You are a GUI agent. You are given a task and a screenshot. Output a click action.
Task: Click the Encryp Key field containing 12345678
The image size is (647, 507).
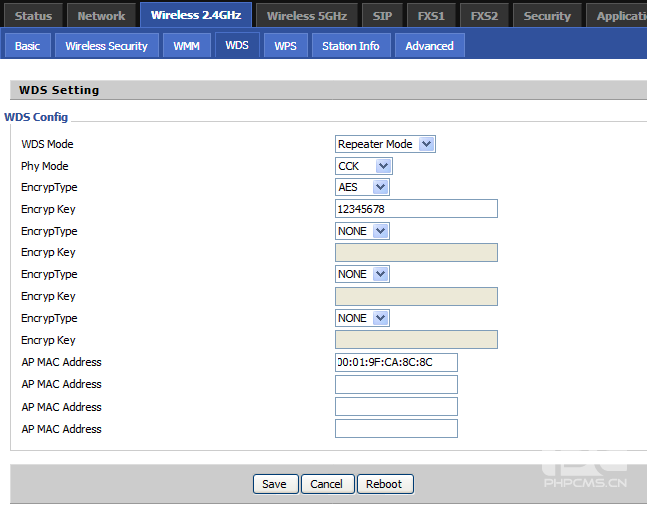click(416, 209)
